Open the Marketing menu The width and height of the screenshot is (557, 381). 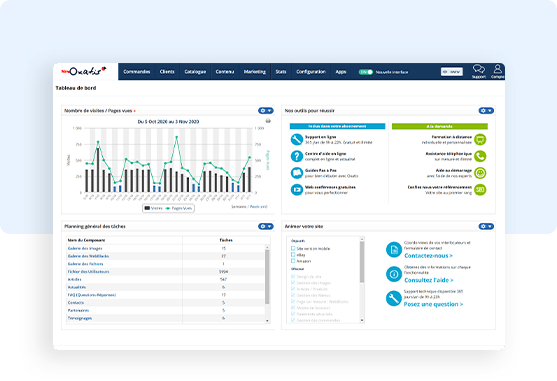pyautogui.click(x=255, y=72)
